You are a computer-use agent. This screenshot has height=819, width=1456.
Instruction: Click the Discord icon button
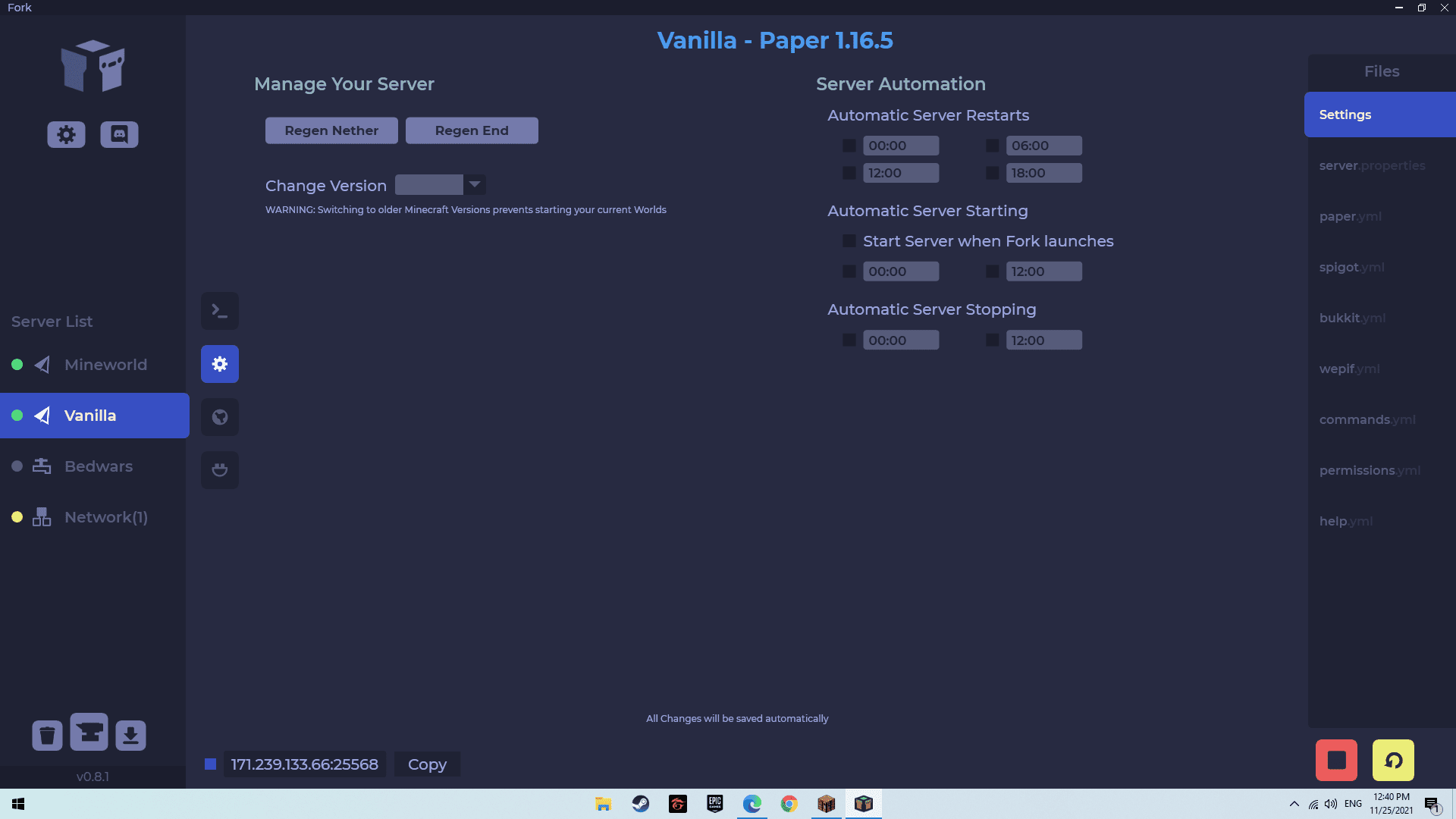coord(119,134)
